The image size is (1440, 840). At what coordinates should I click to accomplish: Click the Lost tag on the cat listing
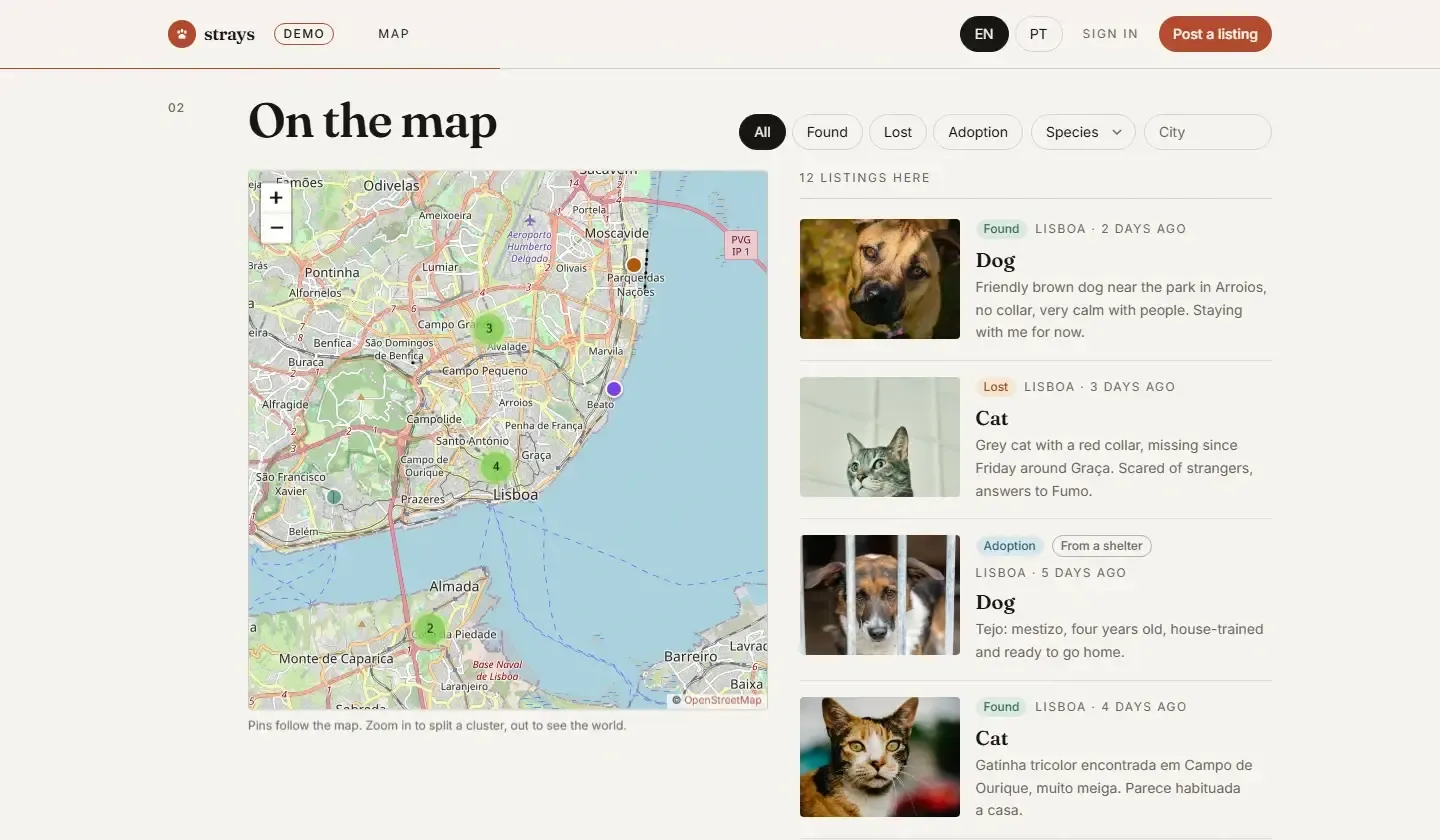point(996,387)
